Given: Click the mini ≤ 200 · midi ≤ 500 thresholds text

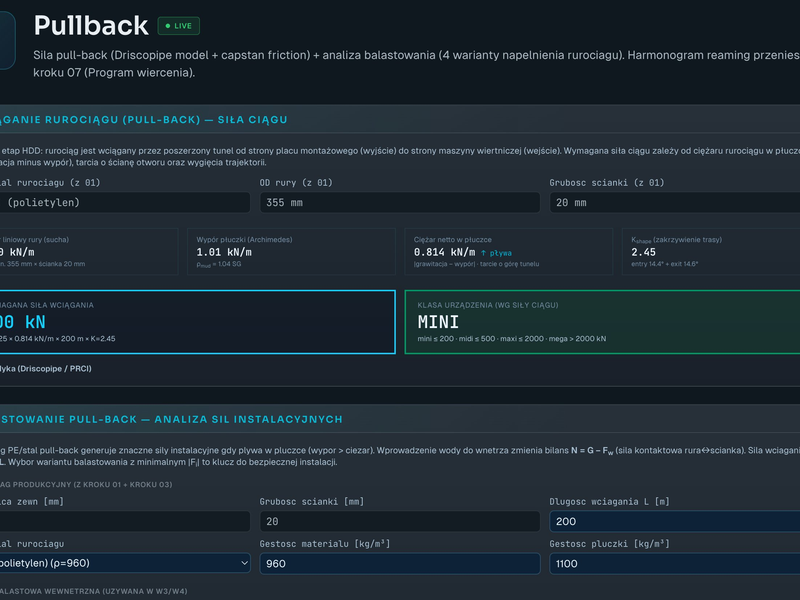Looking at the screenshot, I should (512, 339).
